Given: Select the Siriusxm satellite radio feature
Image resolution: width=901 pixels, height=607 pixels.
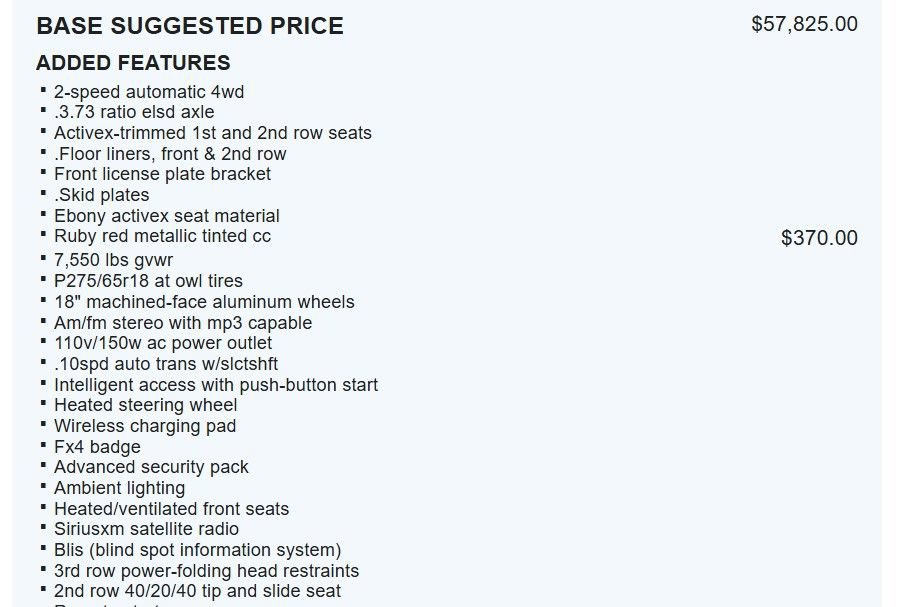Looking at the screenshot, I should pyautogui.click(x=146, y=529).
